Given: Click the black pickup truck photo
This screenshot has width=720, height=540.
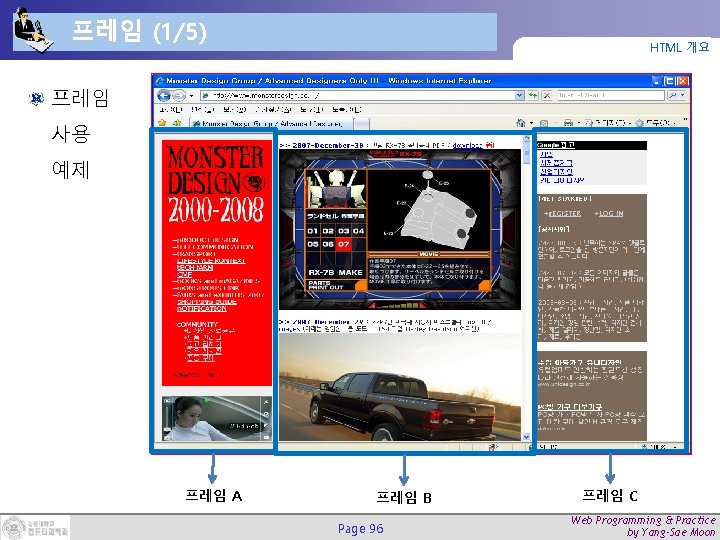Looking at the screenshot, I should point(399,387).
